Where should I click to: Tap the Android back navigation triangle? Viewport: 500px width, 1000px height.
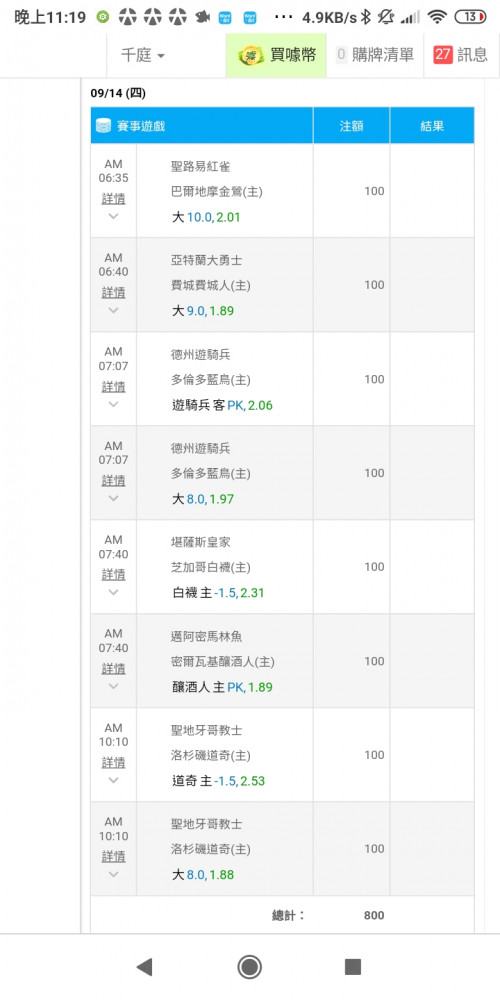click(x=145, y=967)
